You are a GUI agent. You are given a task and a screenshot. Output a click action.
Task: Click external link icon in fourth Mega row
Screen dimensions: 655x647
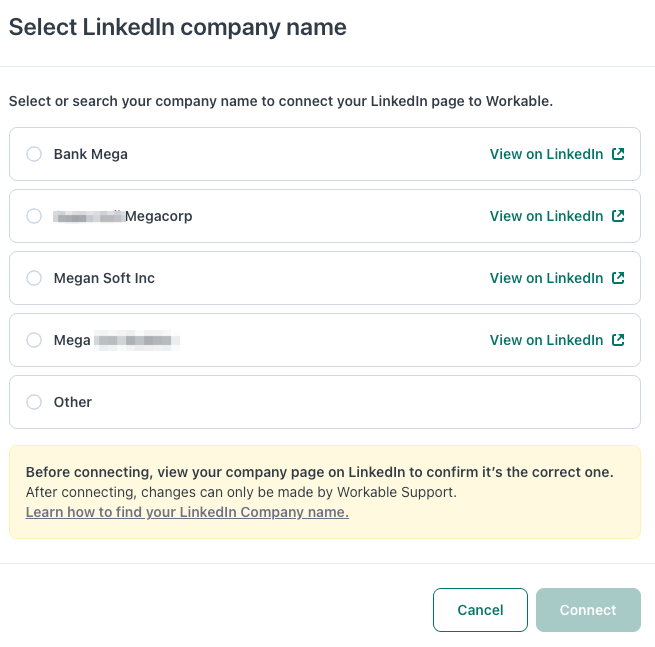pyautogui.click(x=618, y=340)
